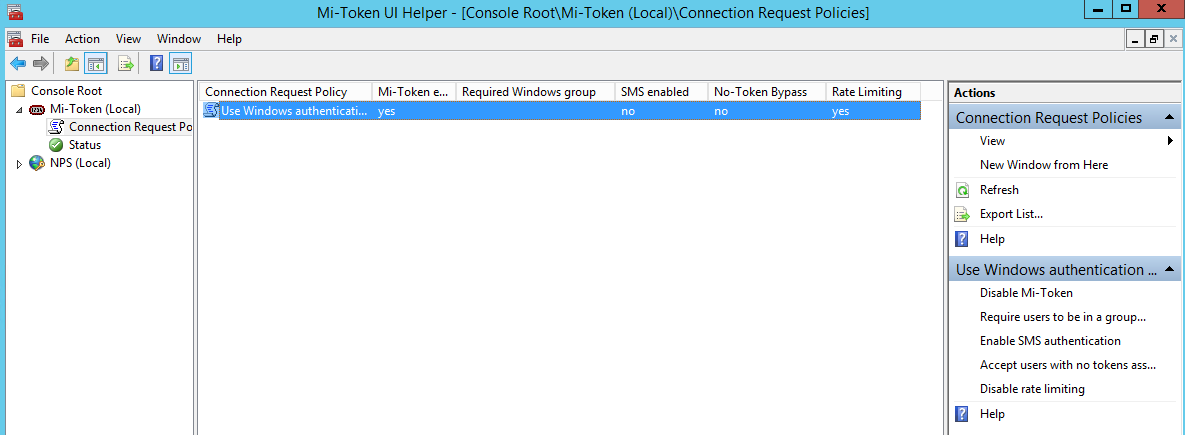Click Refresh in the Actions pane
The image size is (1185, 435).
point(999,190)
